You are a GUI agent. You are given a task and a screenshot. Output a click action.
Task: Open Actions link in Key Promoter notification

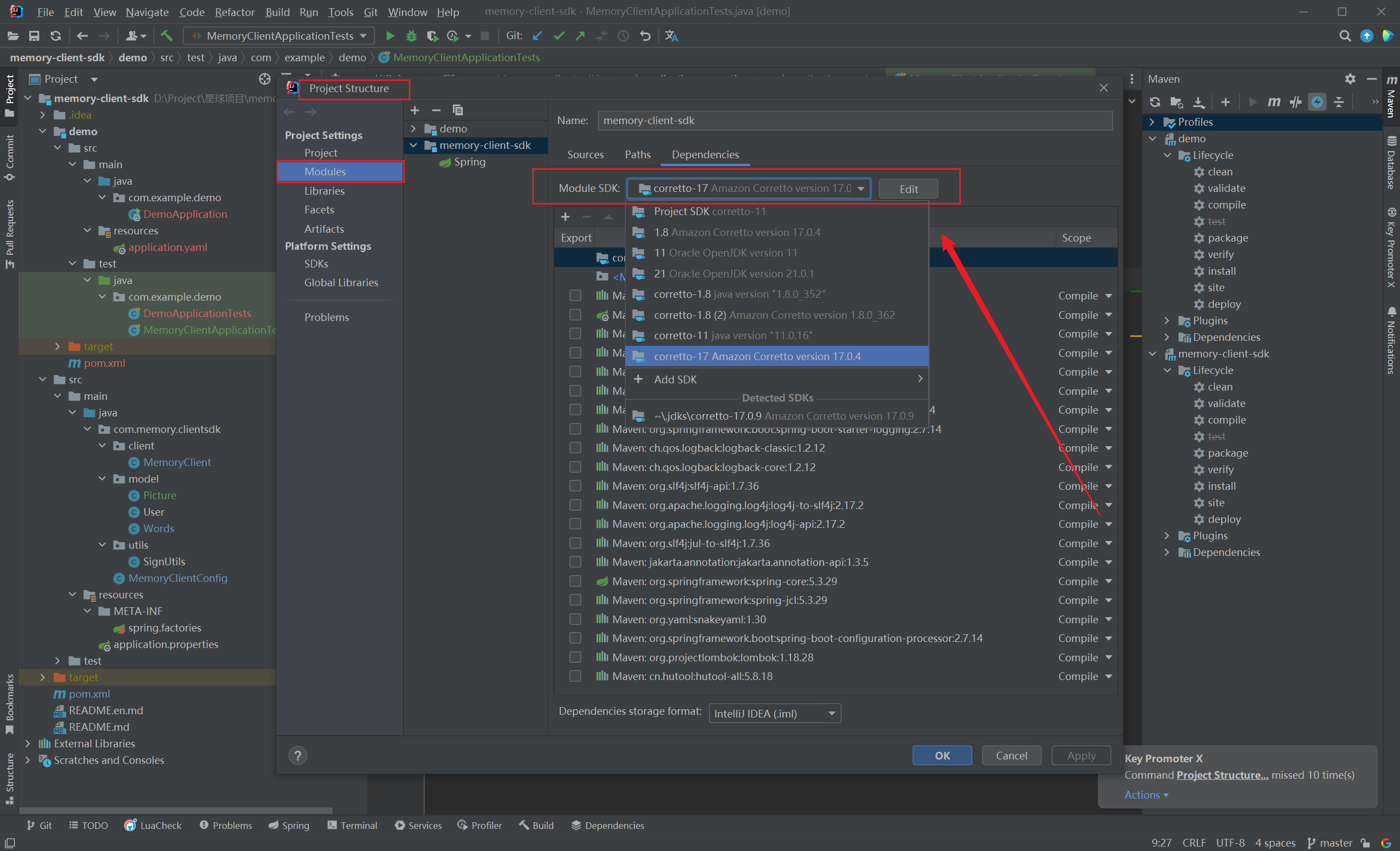coord(1146,795)
